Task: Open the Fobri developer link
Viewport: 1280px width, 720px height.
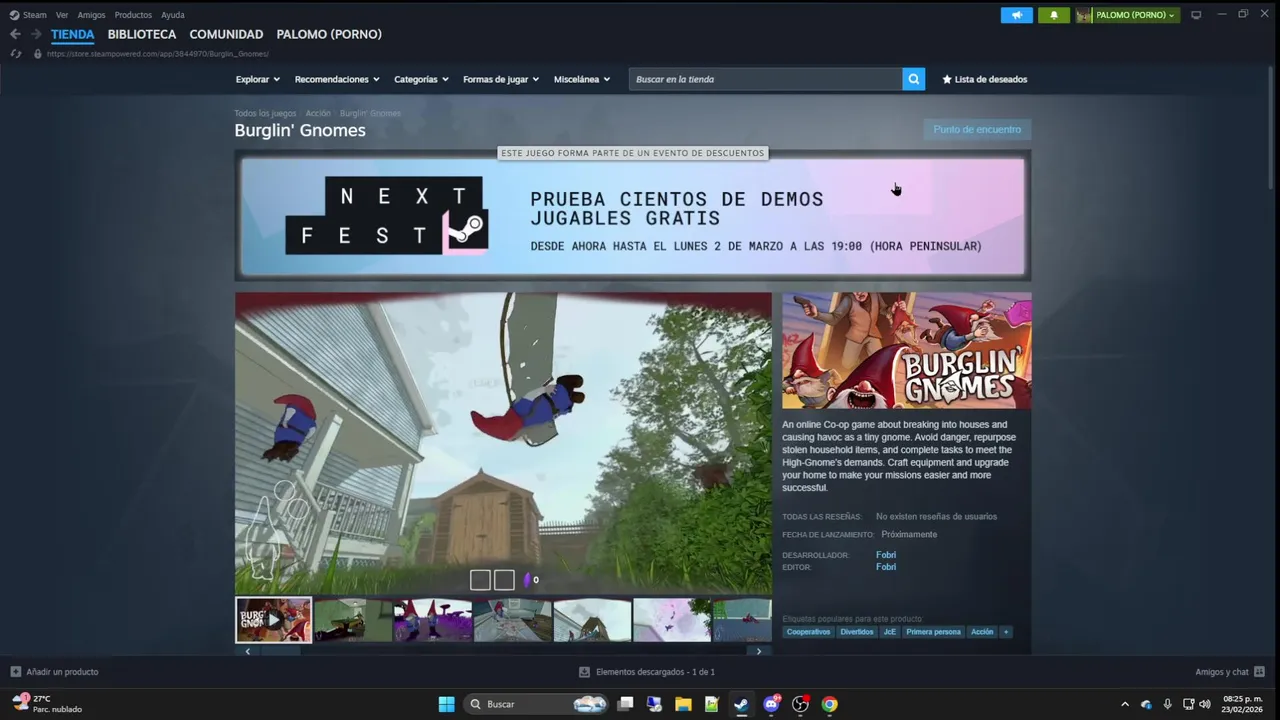Action: coord(886,555)
